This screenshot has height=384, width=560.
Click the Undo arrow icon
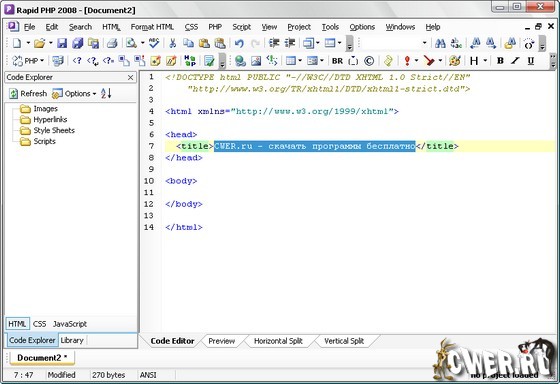[x=239, y=43]
